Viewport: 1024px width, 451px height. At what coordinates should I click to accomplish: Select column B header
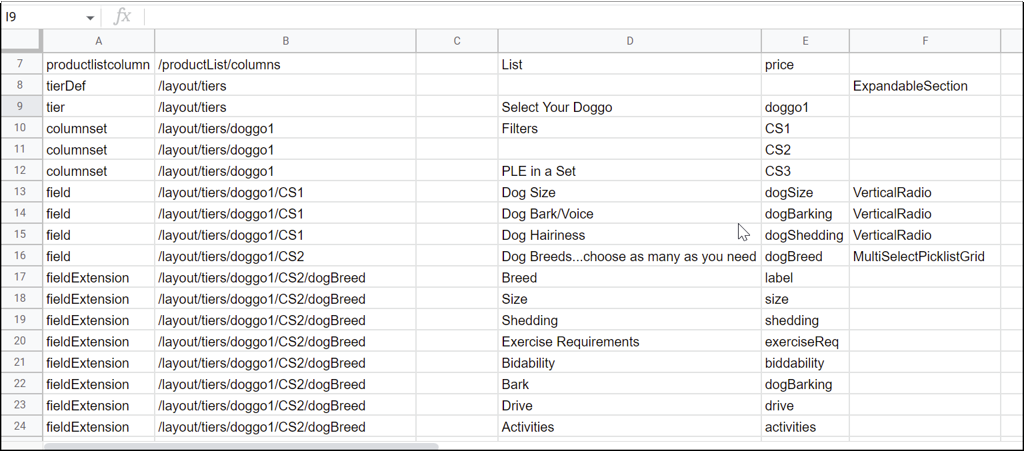(285, 41)
